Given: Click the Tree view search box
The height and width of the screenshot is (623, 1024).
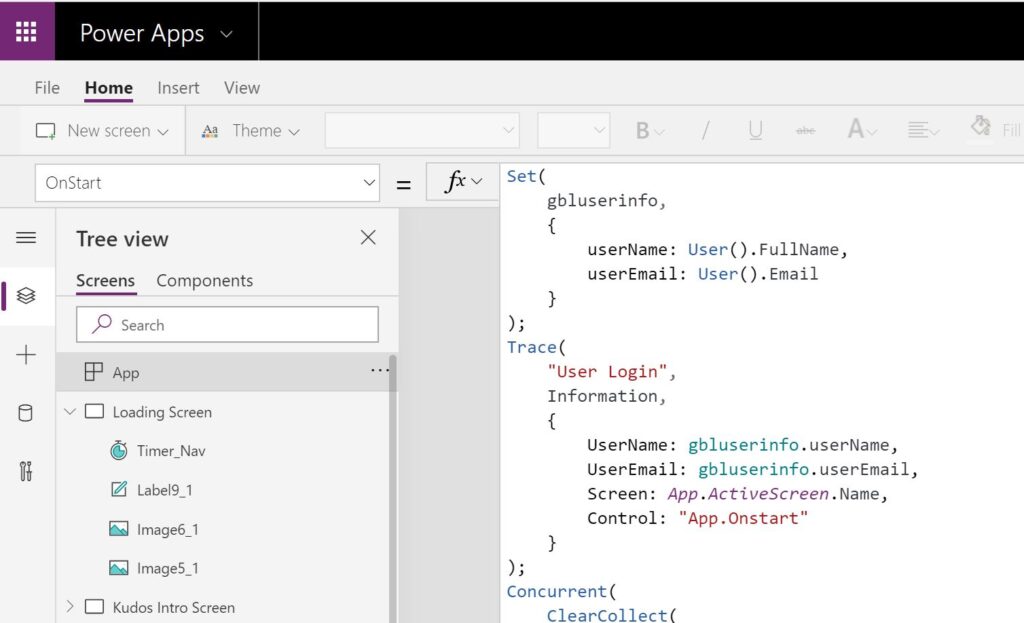Looking at the screenshot, I should pyautogui.click(x=227, y=324).
